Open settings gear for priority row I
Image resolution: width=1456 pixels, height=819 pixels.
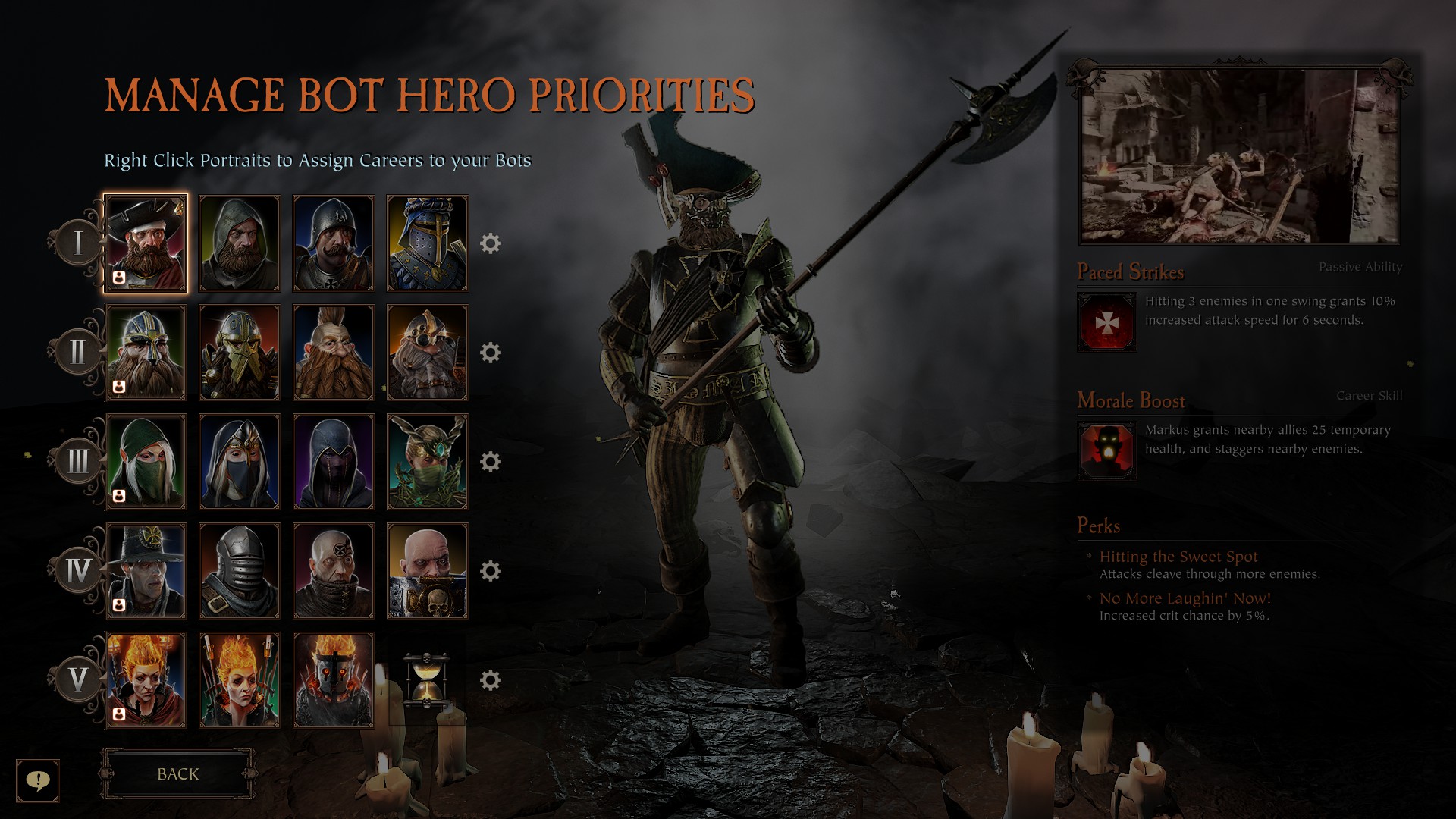491,243
